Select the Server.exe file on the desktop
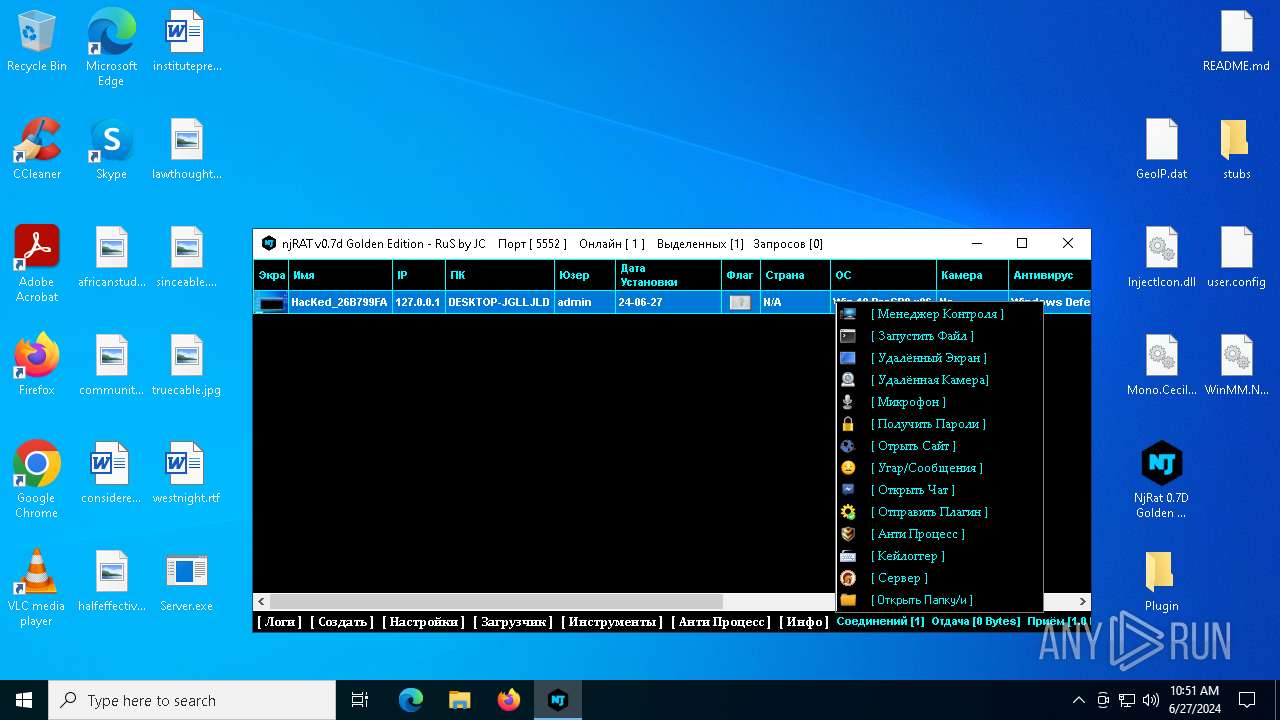Viewport: 1280px width, 720px height. tap(186, 580)
